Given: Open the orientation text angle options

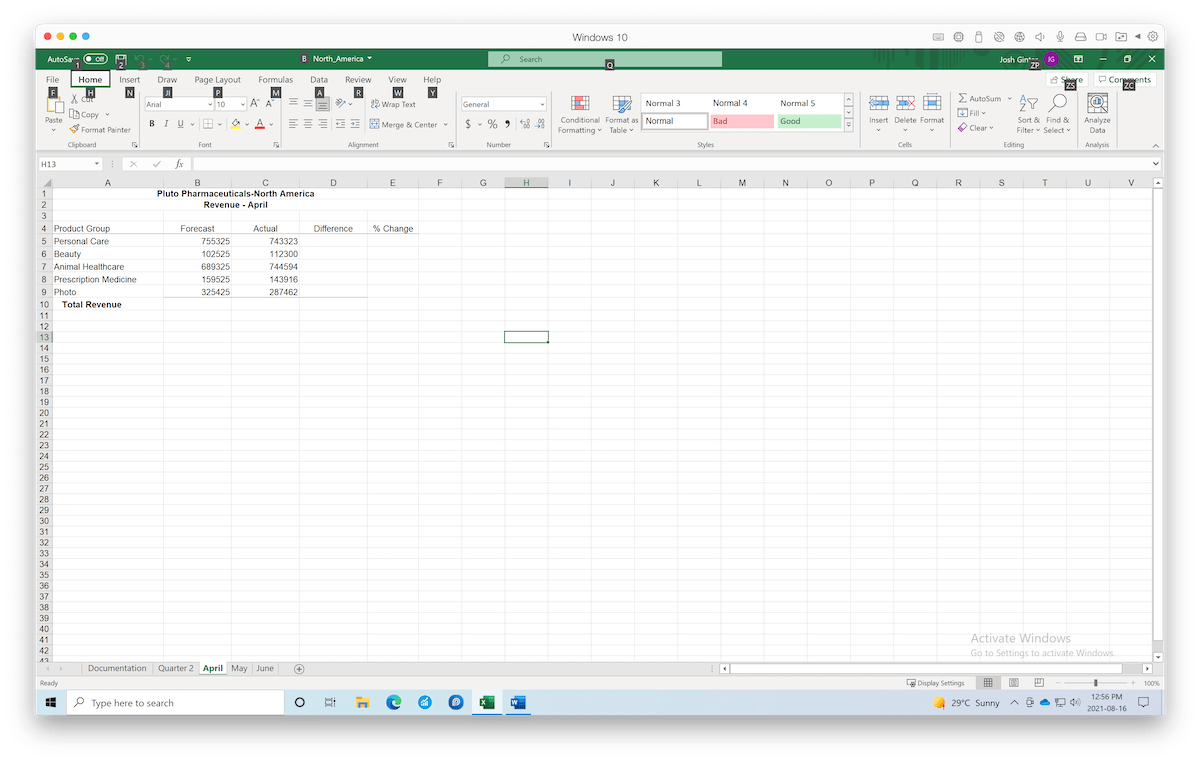Looking at the screenshot, I should pos(343,104).
